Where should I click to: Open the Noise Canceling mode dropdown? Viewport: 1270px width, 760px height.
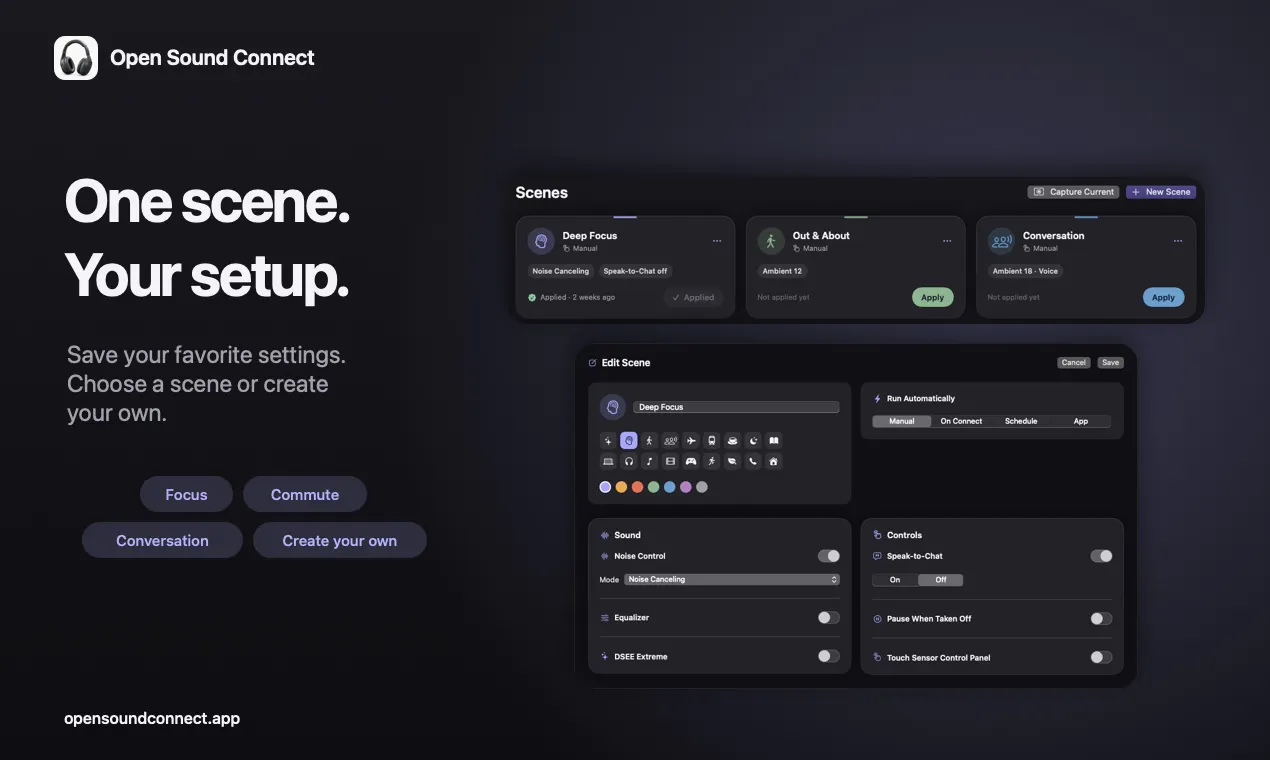click(732, 579)
